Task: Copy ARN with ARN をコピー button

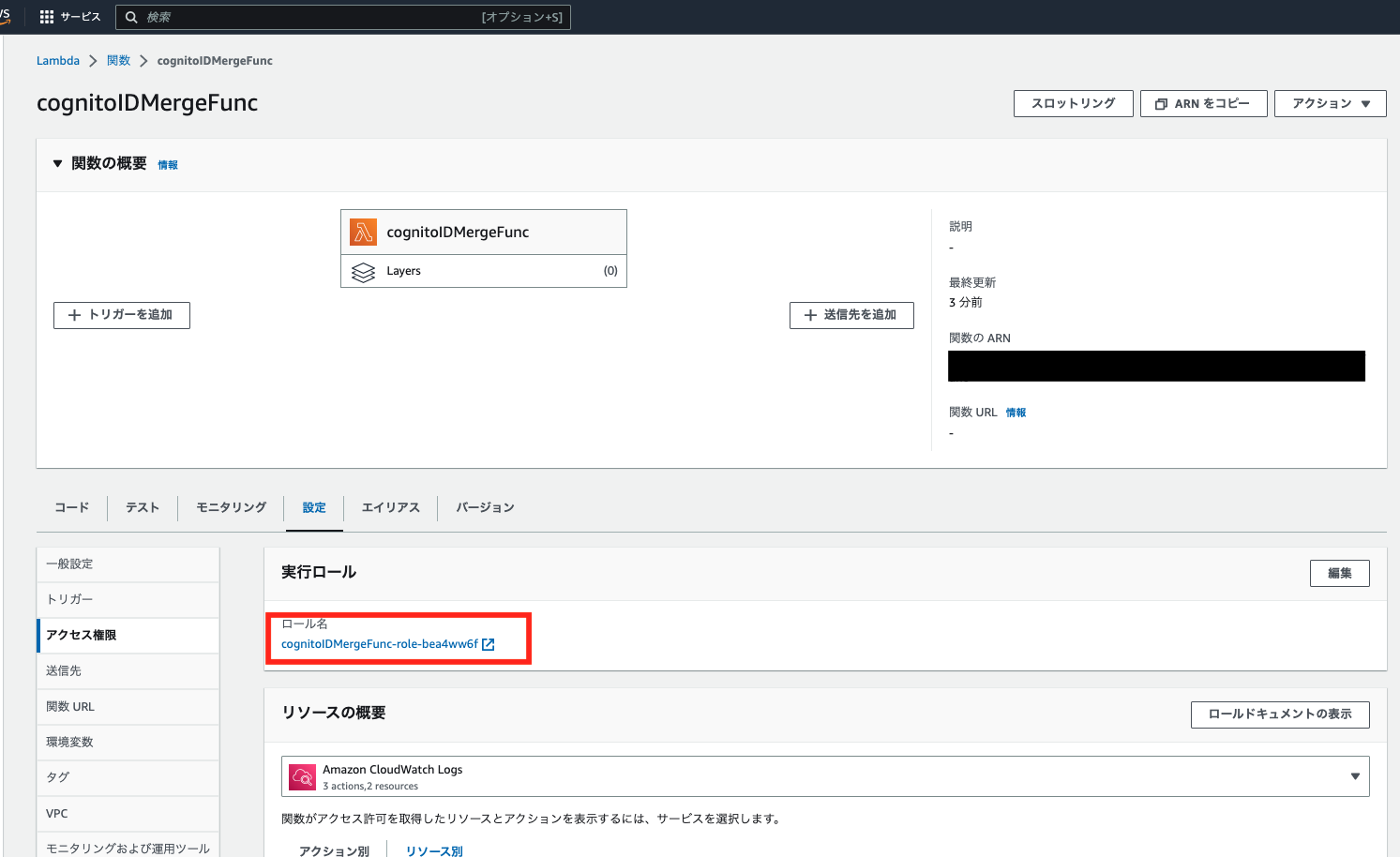Action: point(1204,103)
